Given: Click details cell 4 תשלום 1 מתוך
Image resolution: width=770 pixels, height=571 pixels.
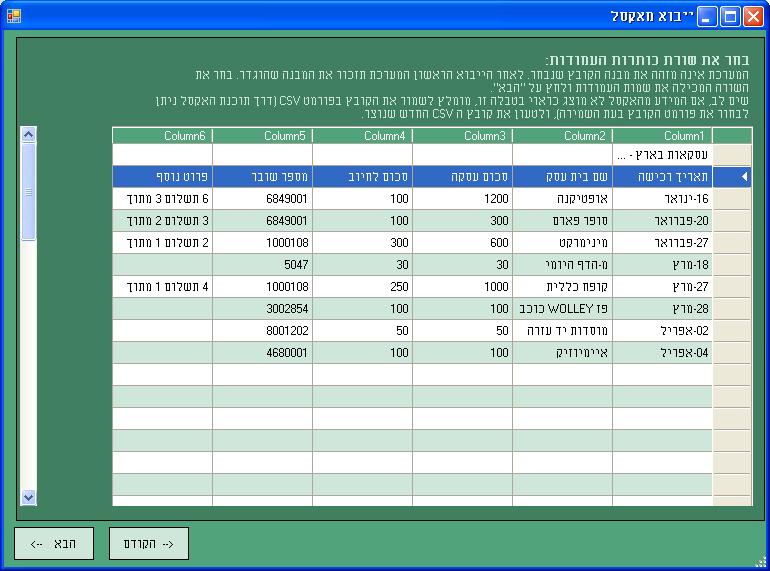Looking at the screenshot, I should (163, 287).
